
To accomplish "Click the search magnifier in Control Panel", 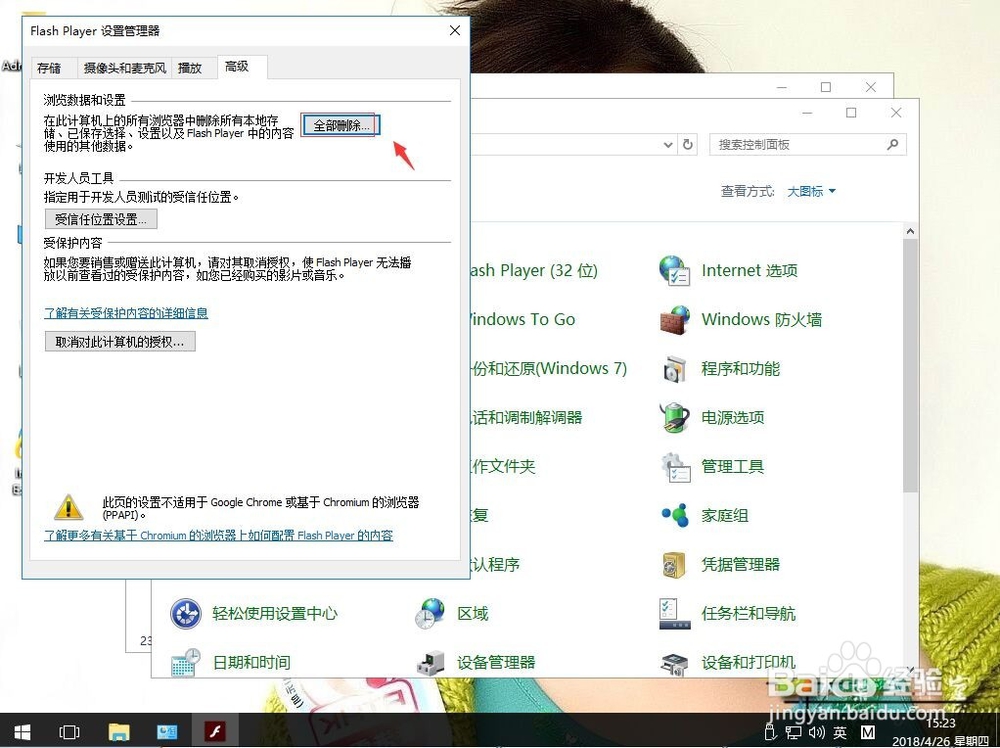I will pyautogui.click(x=892, y=144).
